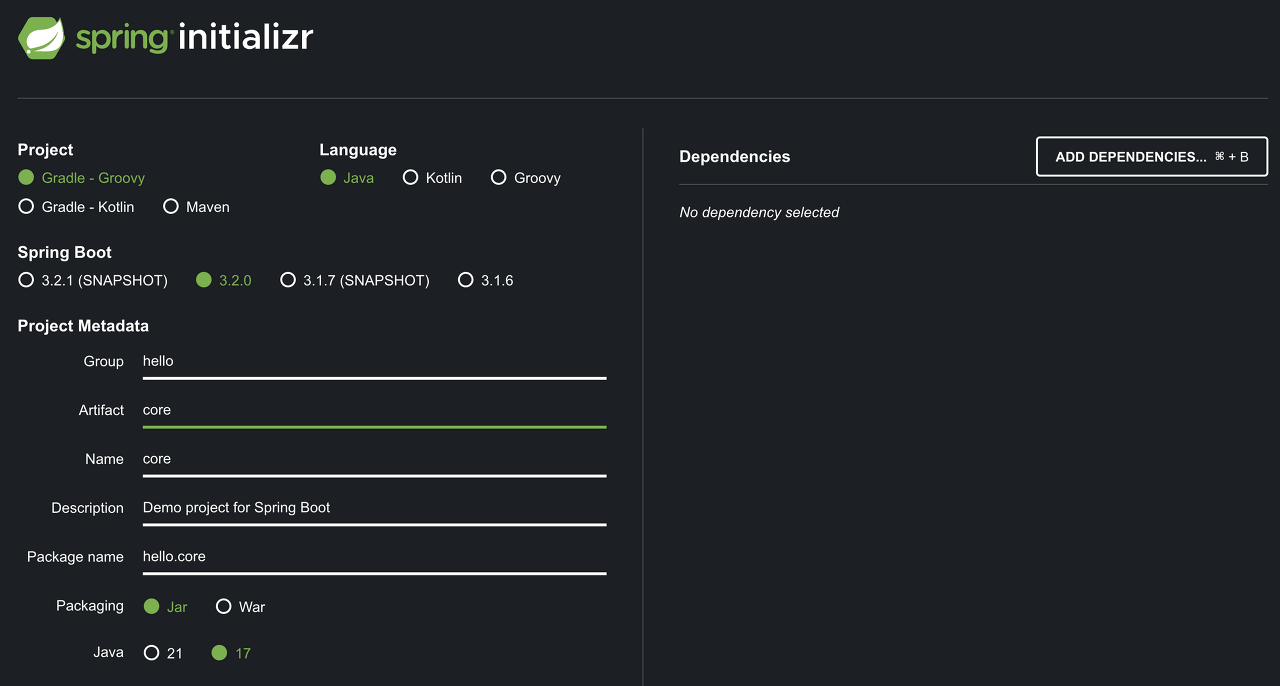Click the Package name label
1280x686 pixels.
(76, 557)
